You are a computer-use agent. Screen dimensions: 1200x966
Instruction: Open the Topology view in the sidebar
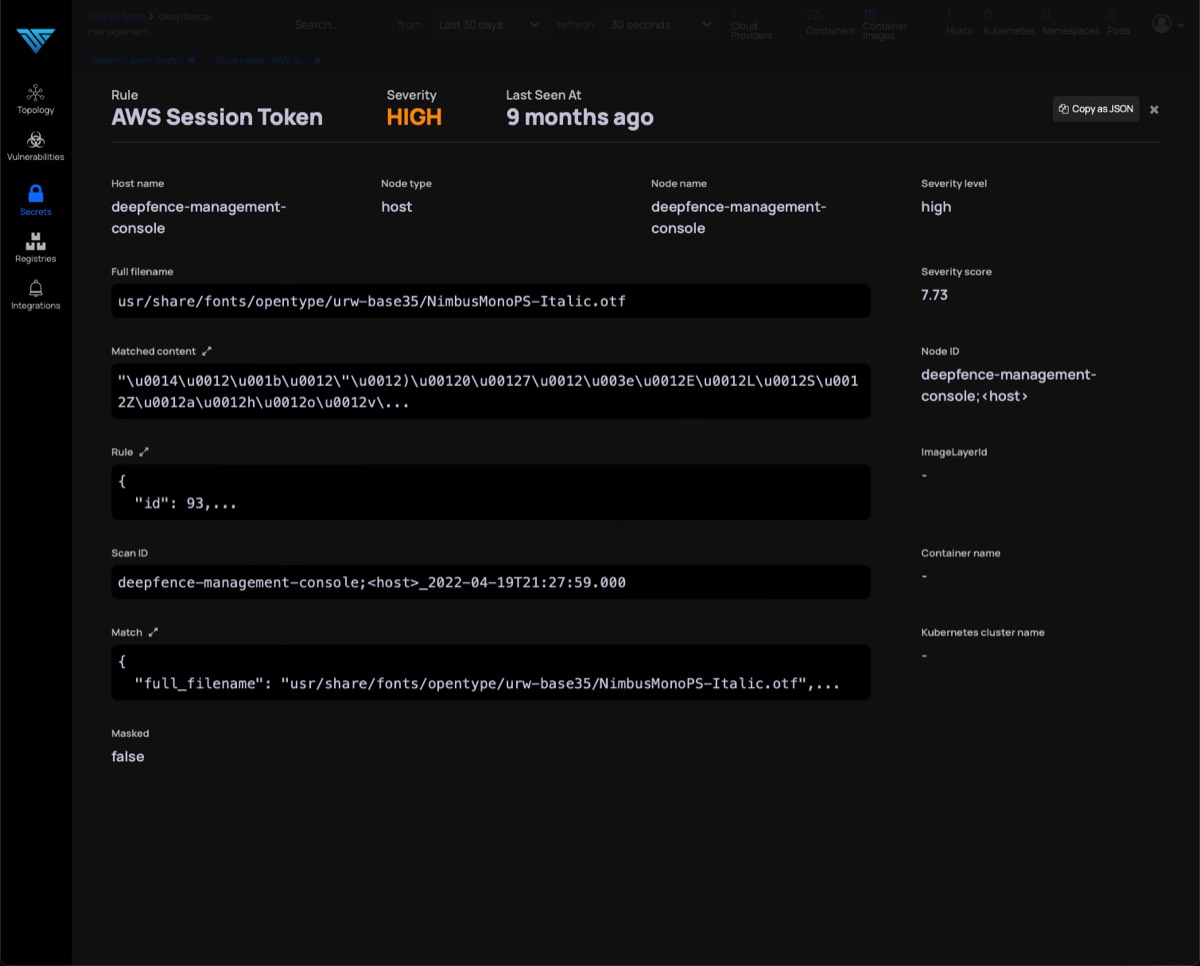[36, 99]
